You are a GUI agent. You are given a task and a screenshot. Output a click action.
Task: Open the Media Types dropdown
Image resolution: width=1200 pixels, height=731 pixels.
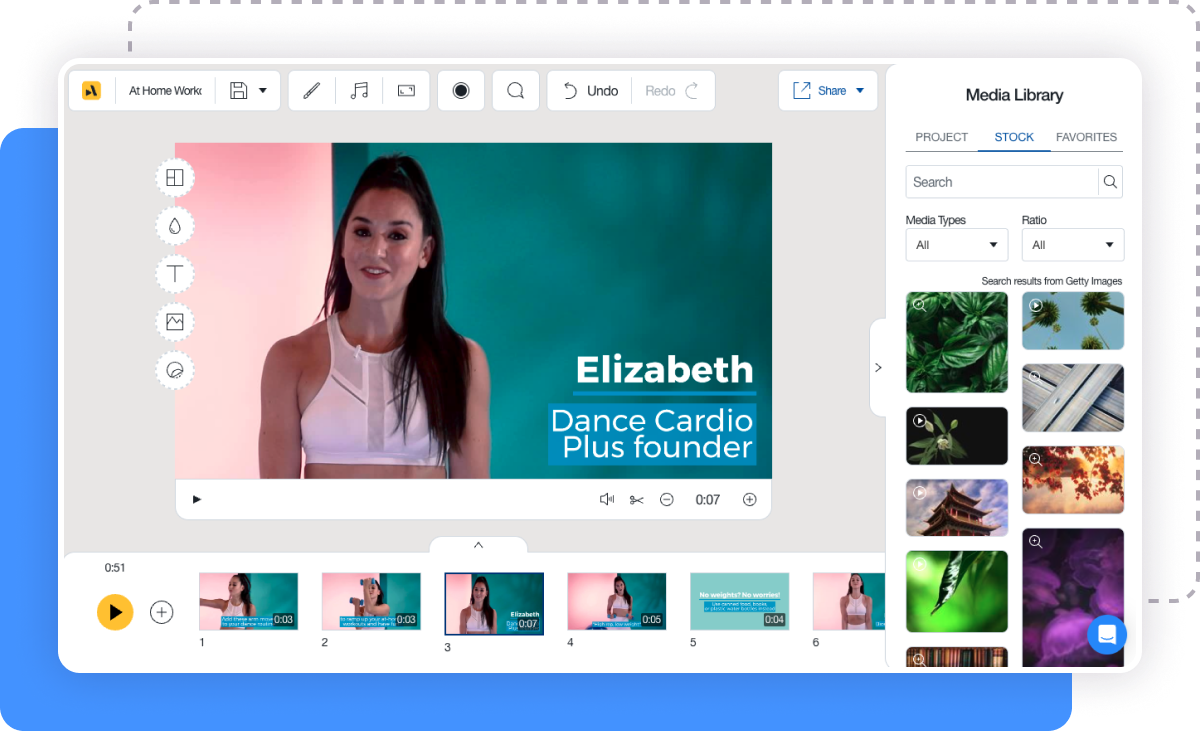point(956,244)
